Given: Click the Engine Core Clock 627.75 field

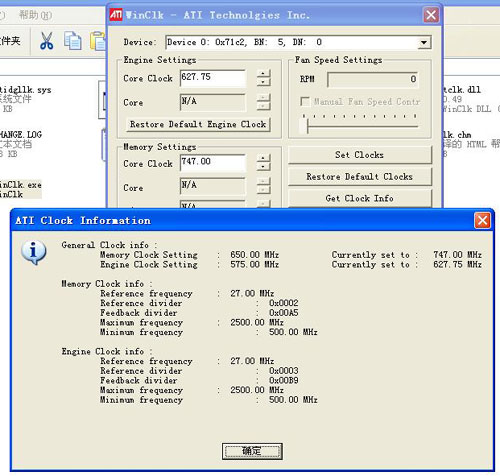Looking at the screenshot, I should click(213, 78).
